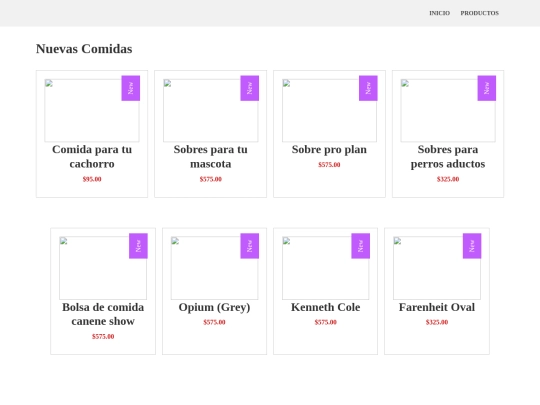Open the Farenheit Oval product title

tap(437, 307)
